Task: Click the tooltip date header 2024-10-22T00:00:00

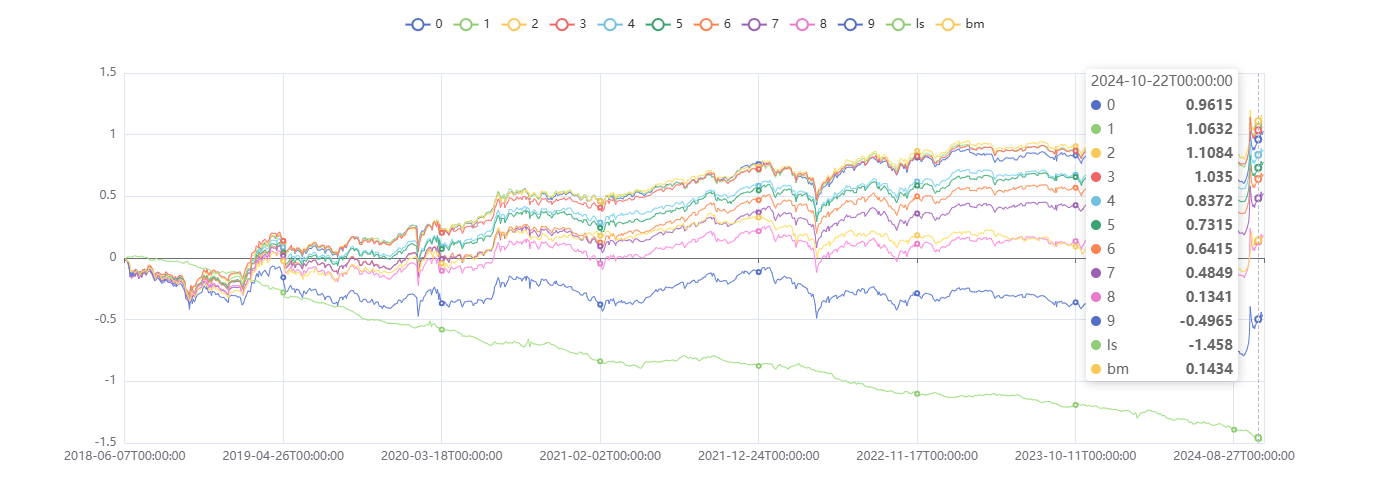Action: click(x=1161, y=82)
